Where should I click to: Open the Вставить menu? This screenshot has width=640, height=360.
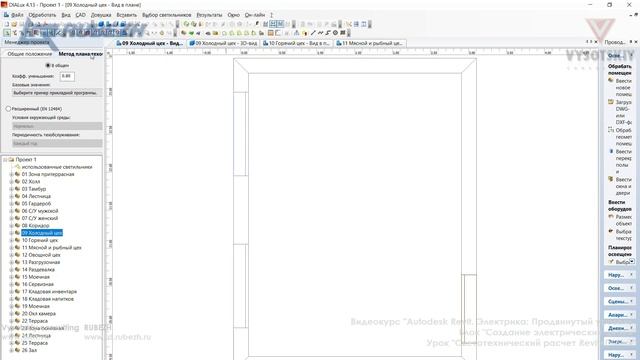click(x=127, y=15)
